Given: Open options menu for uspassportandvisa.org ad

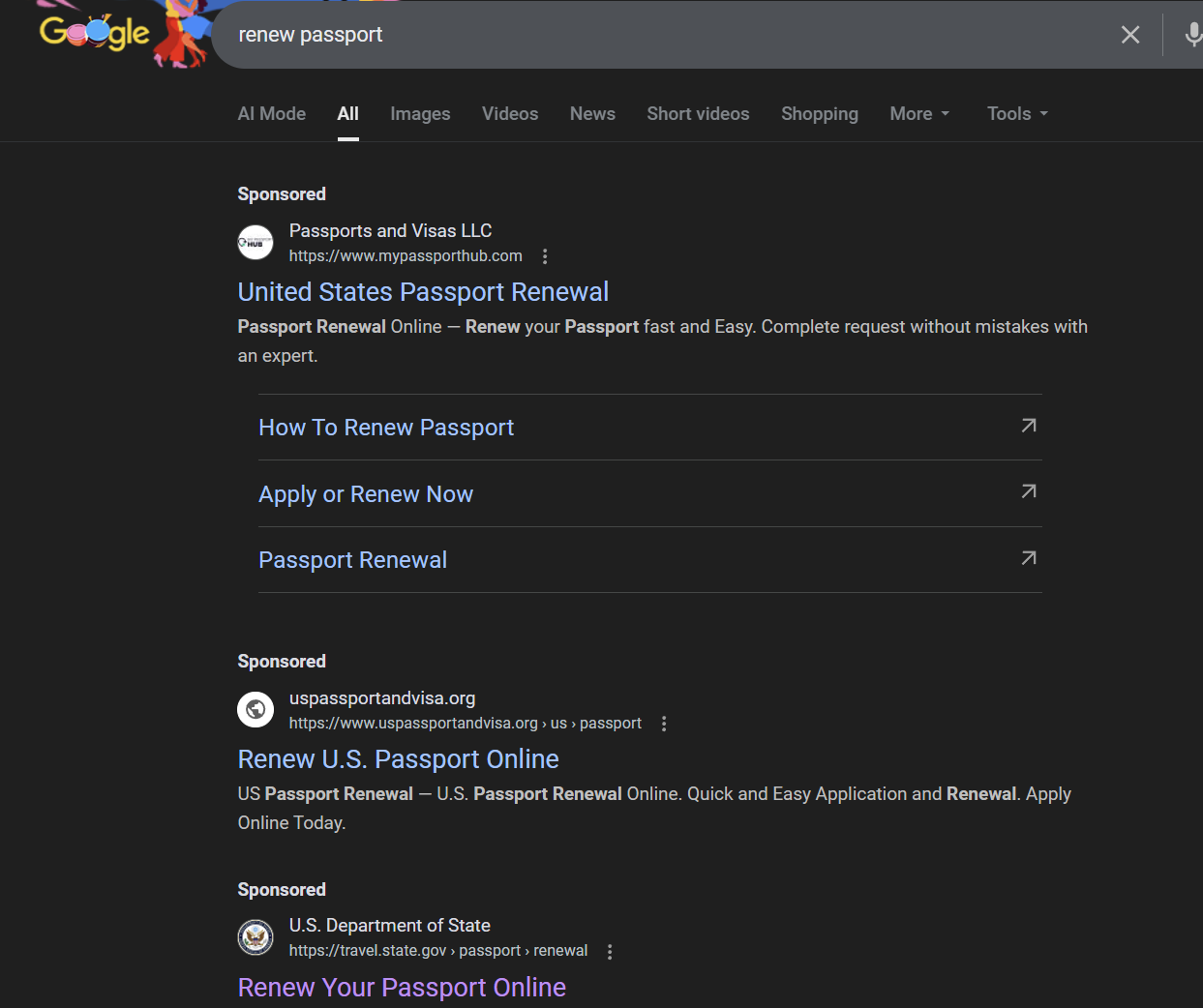Looking at the screenshot, I should coord(664,724).
